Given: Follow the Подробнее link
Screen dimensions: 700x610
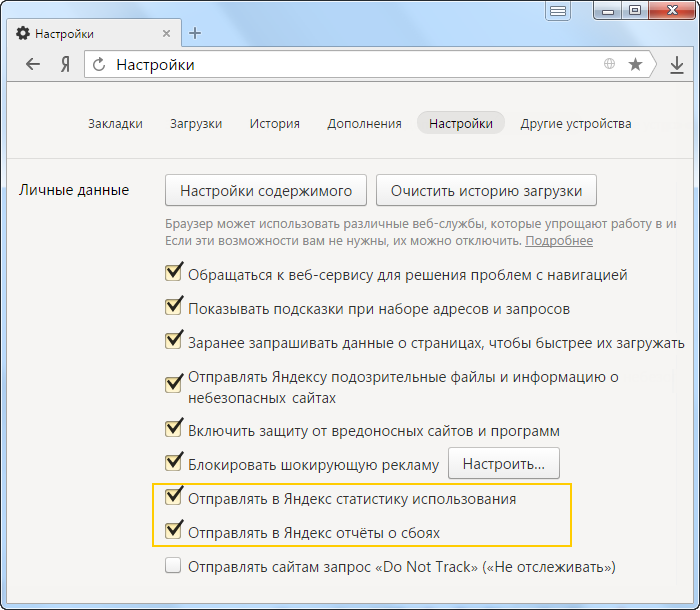Looking at the screenshot, I should click(559, 241).
